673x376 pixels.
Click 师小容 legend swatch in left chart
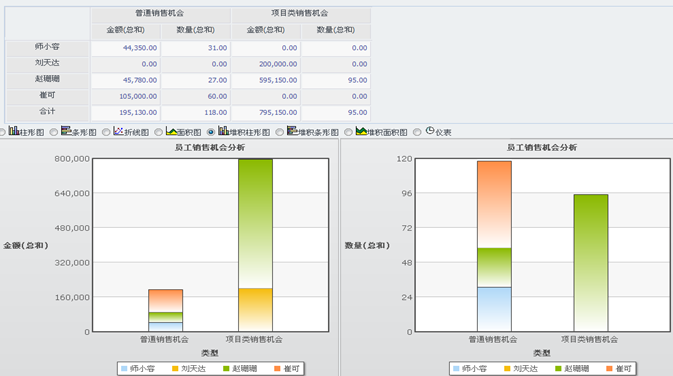[x=124, y=369]
